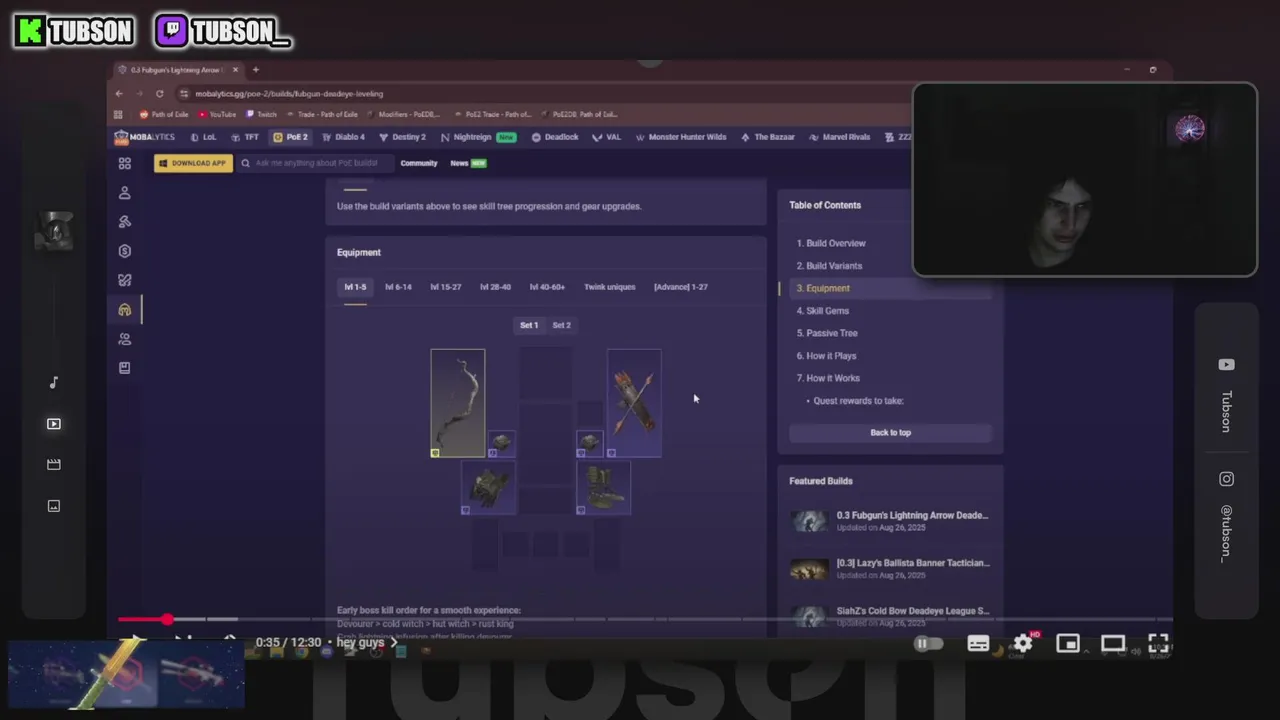The width and height of the screenshot is (1280, 720).
Task: Click the quiver equipment slot
Action: click(x=634, y=403)
